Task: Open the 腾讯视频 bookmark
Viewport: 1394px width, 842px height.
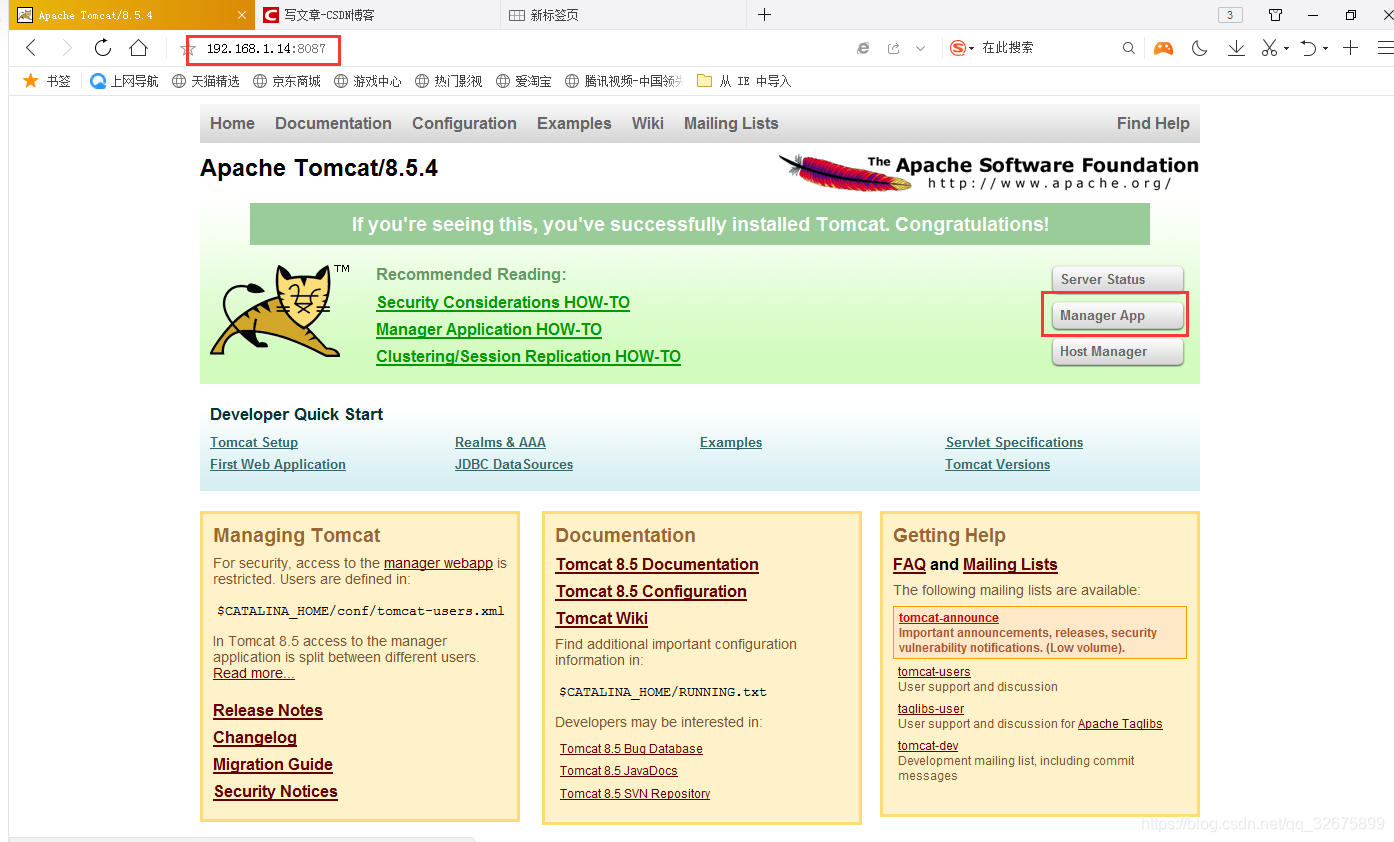Action: [624, 81]
